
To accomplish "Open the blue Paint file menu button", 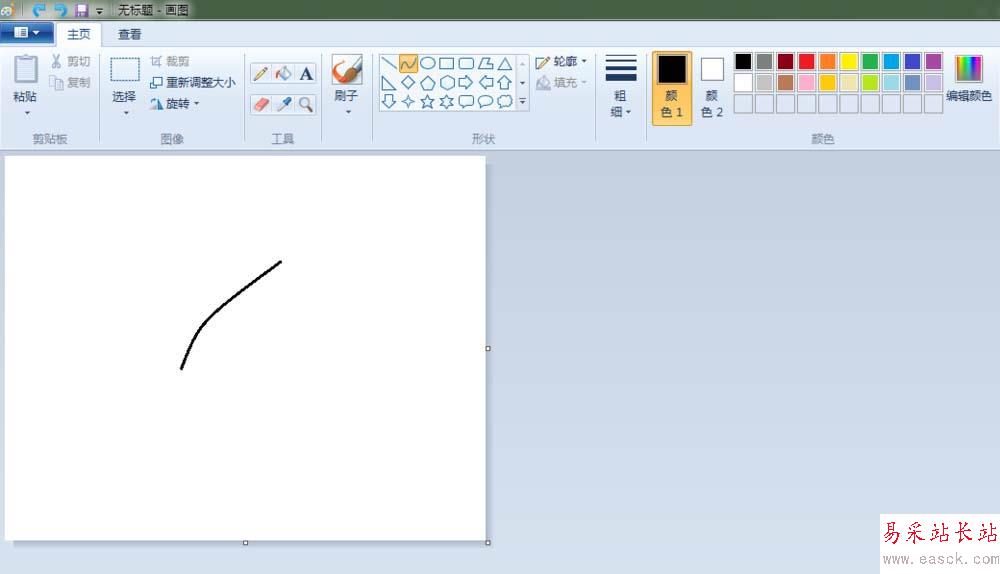I will click(x=26, y=33).
